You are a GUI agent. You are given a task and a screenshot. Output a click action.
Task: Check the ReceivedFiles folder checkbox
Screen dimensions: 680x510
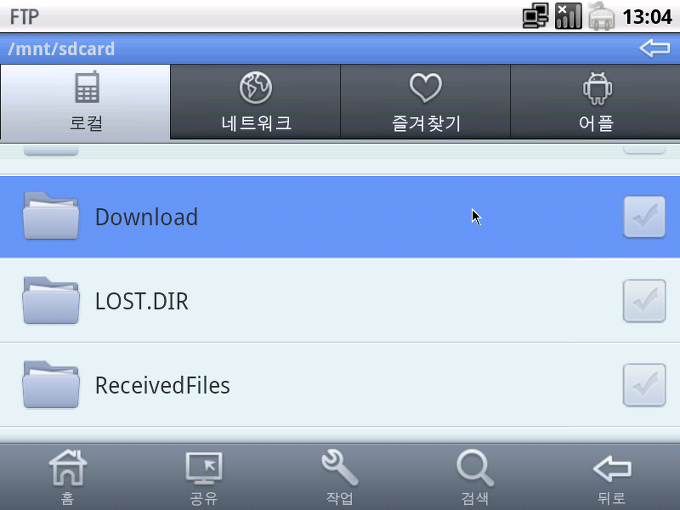click(x=644, y=385)
